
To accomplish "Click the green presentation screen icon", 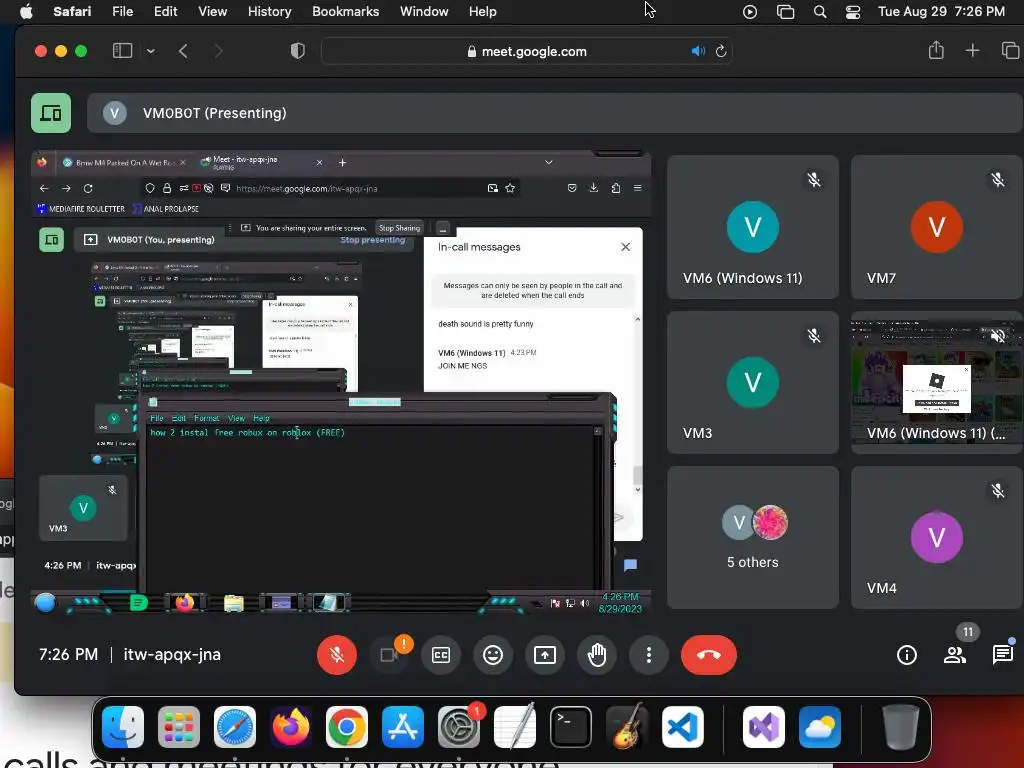I will coord(51,113).
